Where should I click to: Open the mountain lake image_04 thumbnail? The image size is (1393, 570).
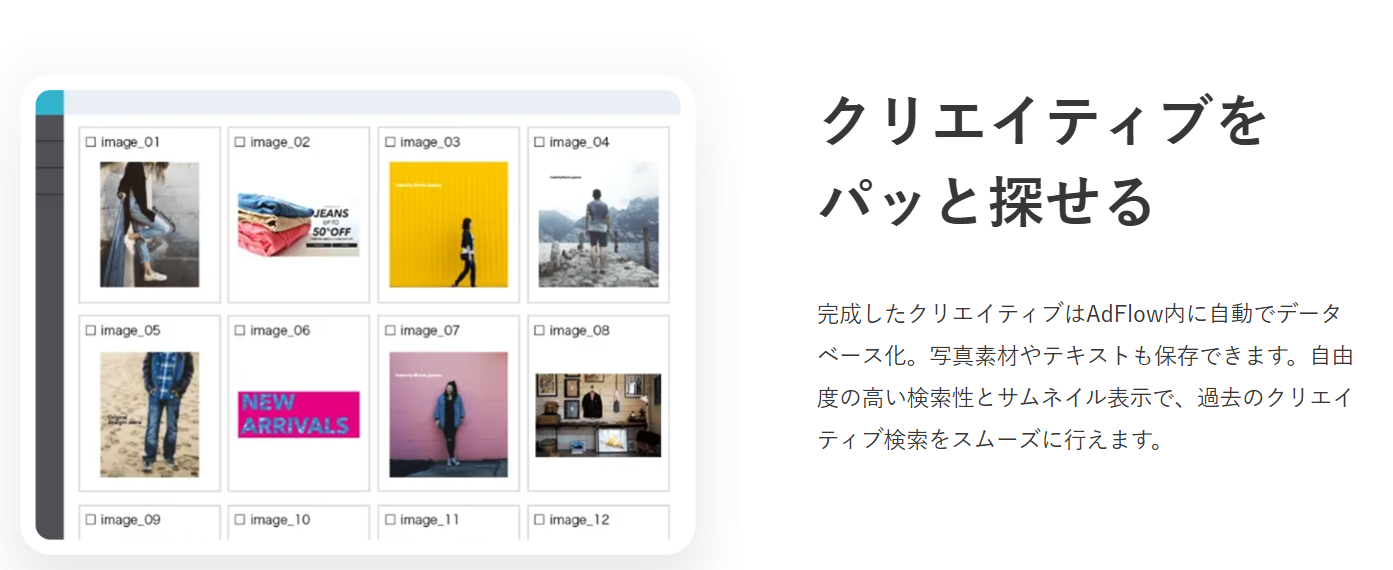598,224
